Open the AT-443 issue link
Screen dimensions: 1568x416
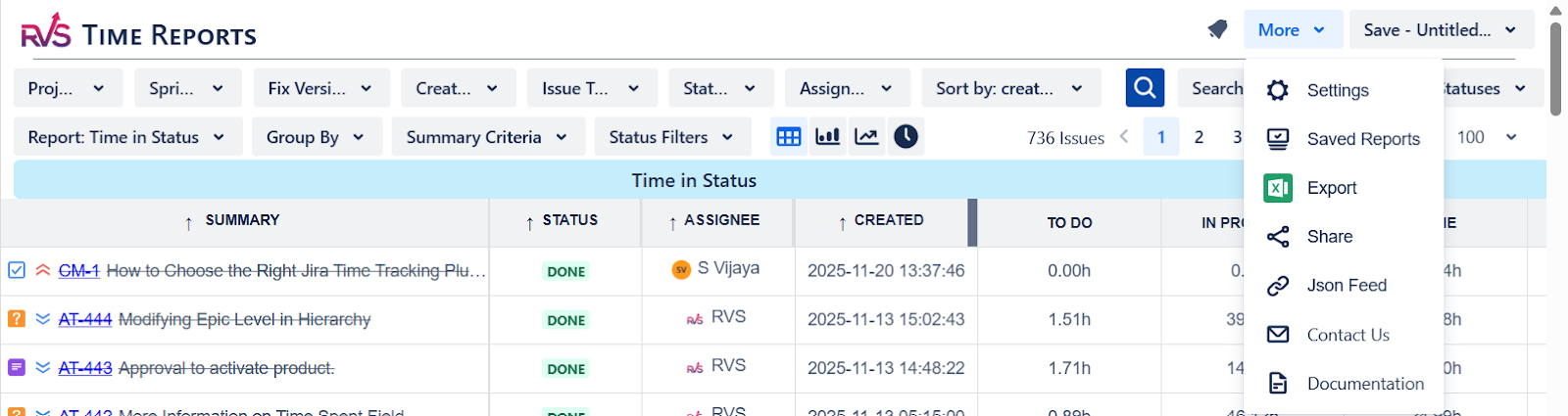pos(85,368)
